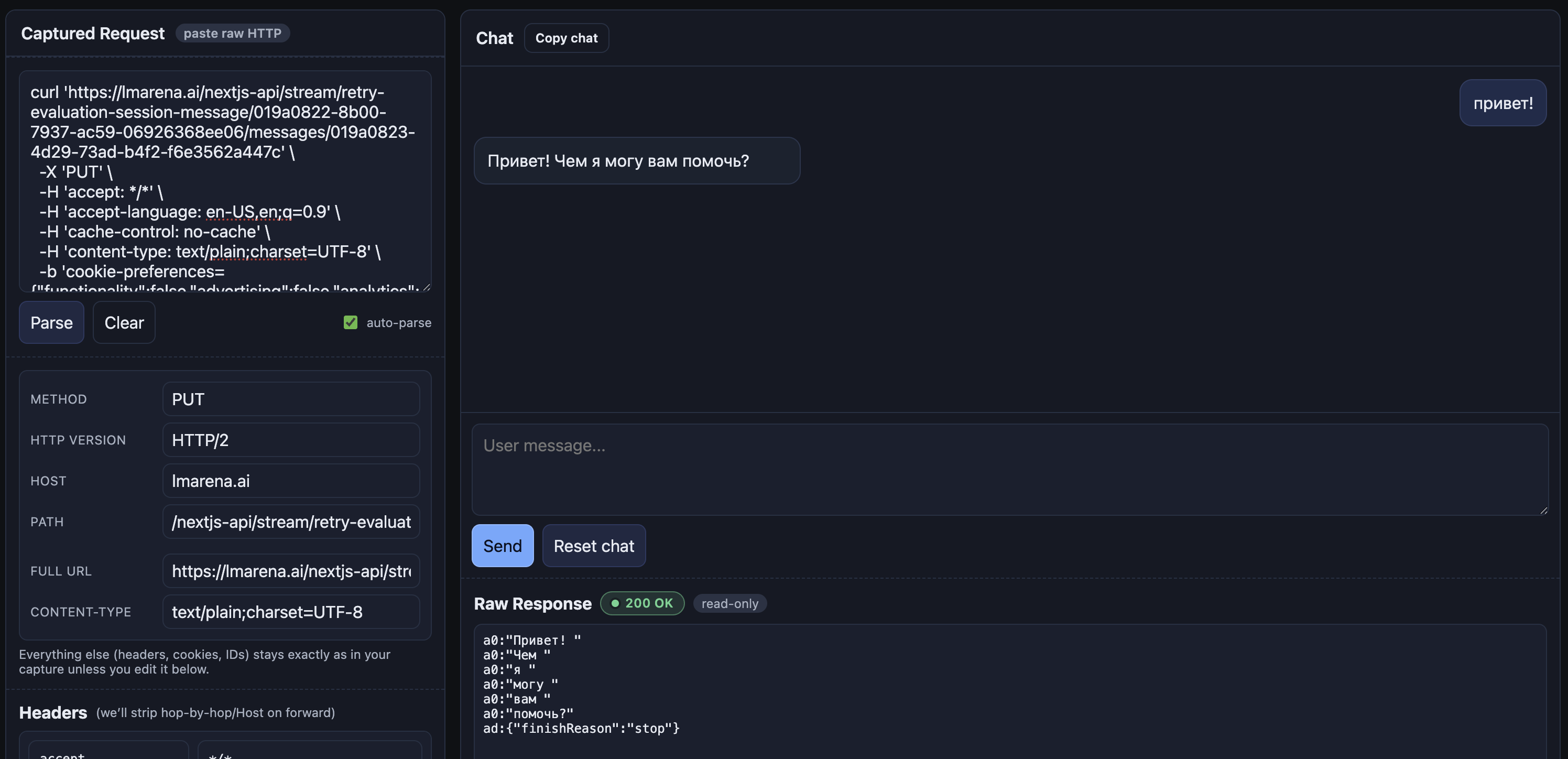The image size is (1568, 759).
Task: Click the User message text area
Action: [1009, 469]
